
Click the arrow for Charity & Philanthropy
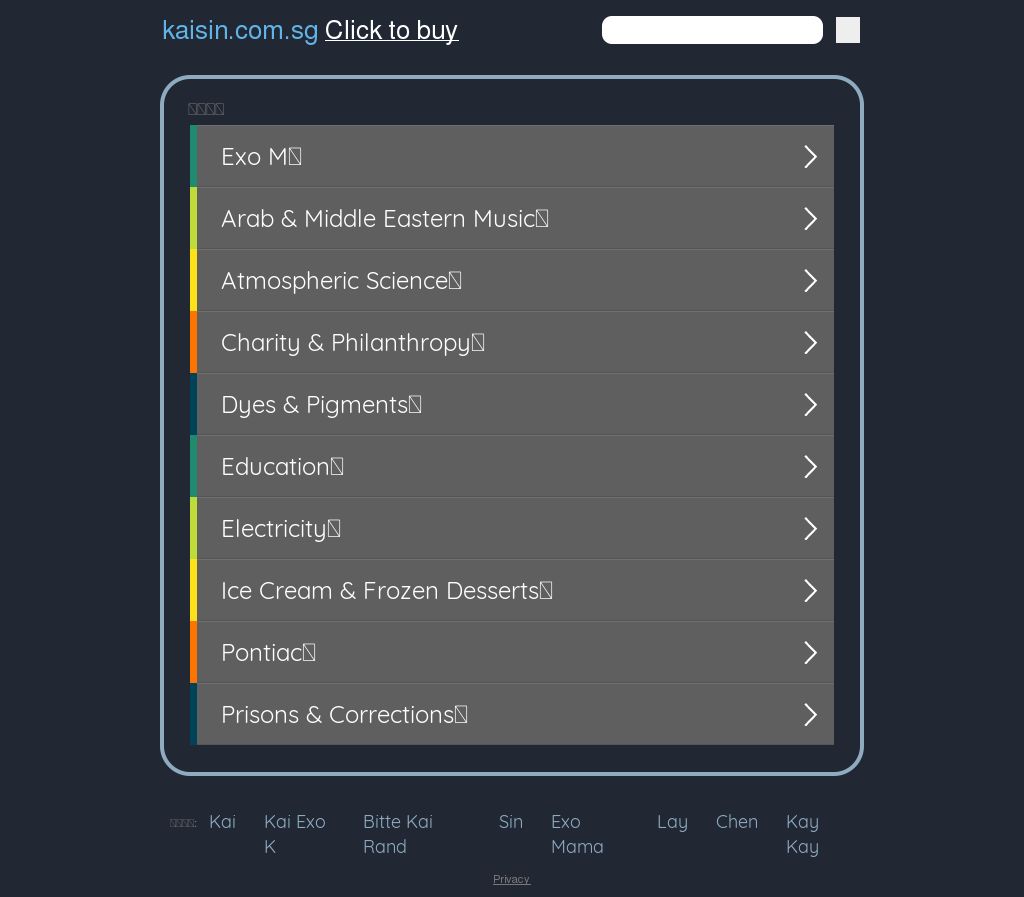click(x=810, y=343)
